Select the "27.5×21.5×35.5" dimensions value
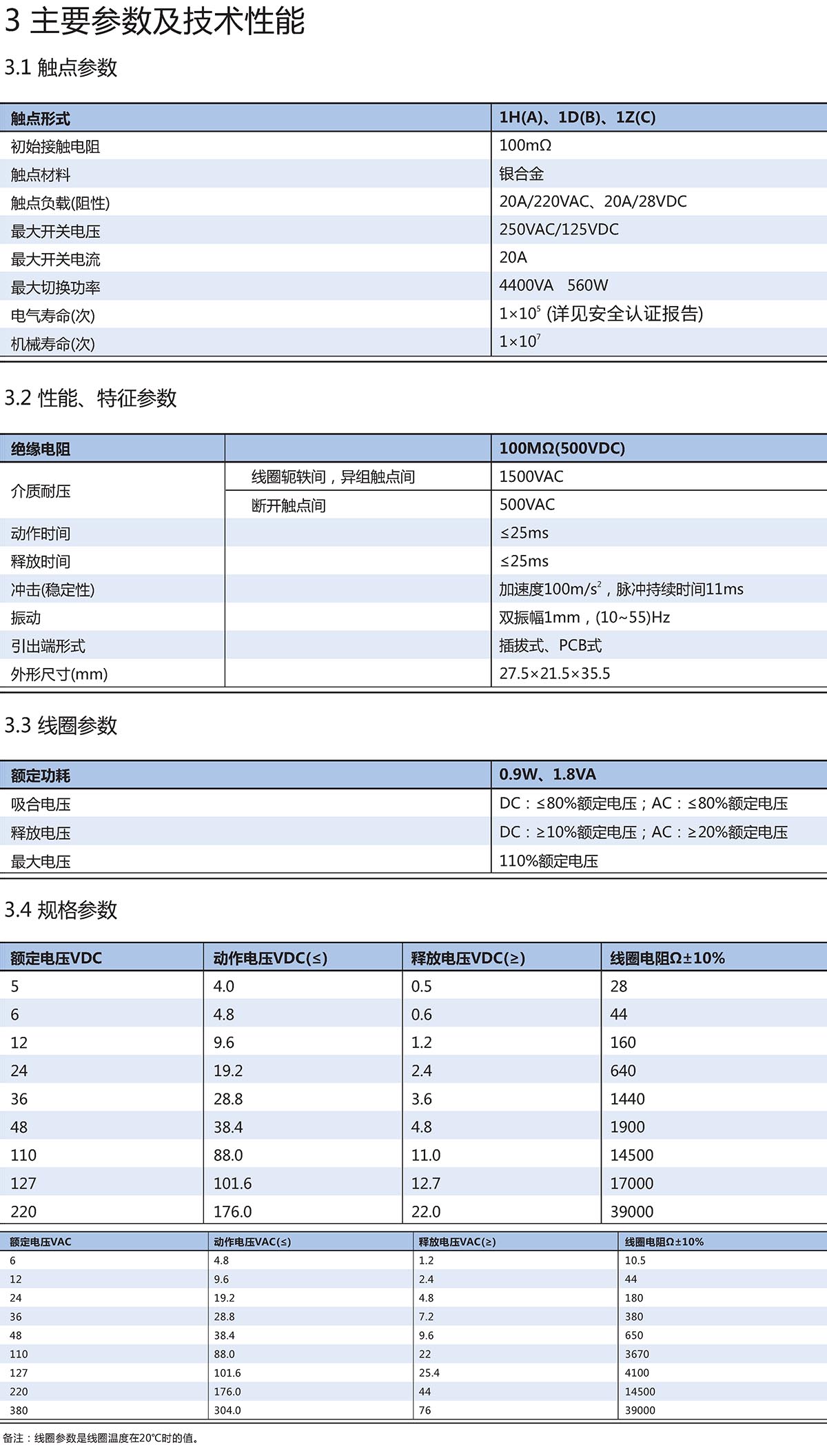Image resolution: width=827 pixels, height=1456 pixels. (555, 674)
